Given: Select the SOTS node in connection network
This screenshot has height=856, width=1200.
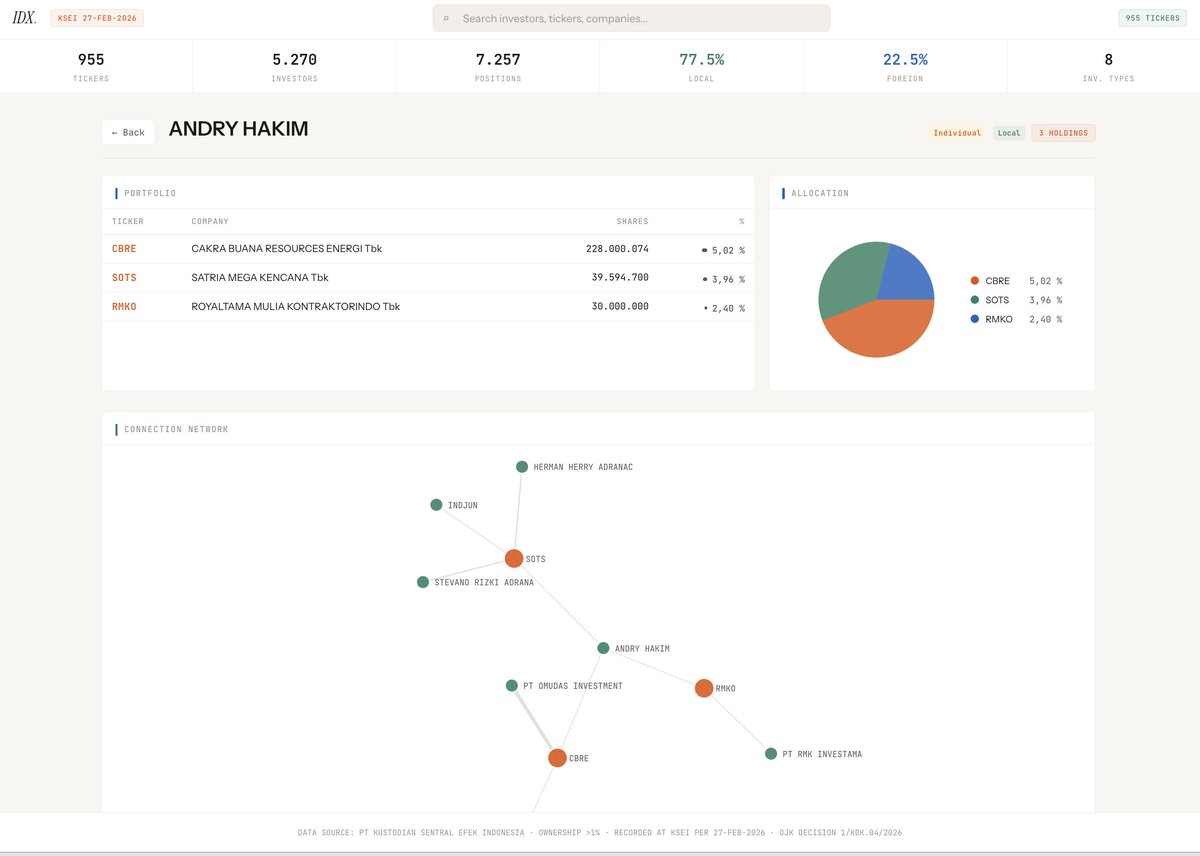Looking at the screenshot, I should (x=515, y=558).
